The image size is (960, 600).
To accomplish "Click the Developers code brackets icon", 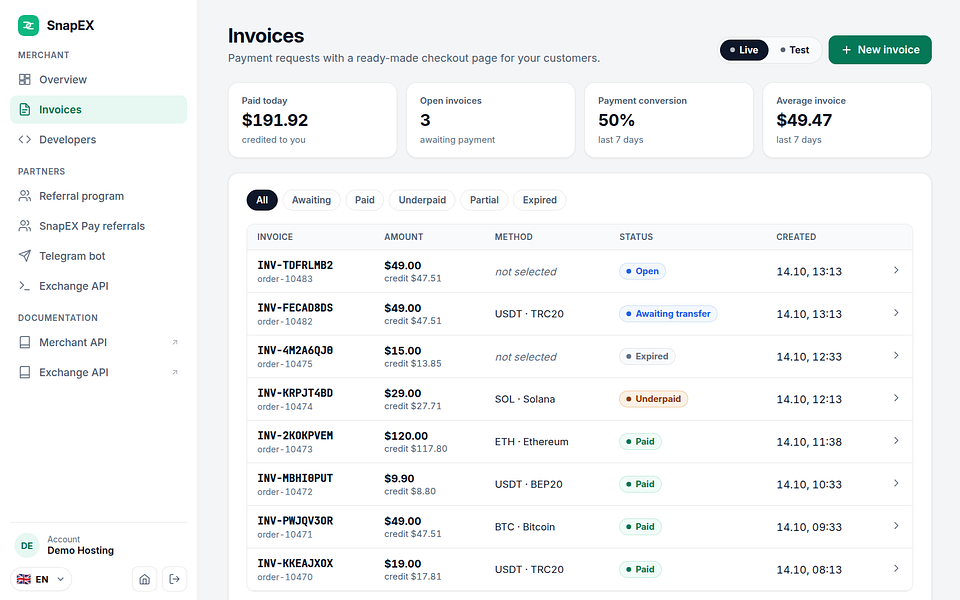I will point(24,140).
